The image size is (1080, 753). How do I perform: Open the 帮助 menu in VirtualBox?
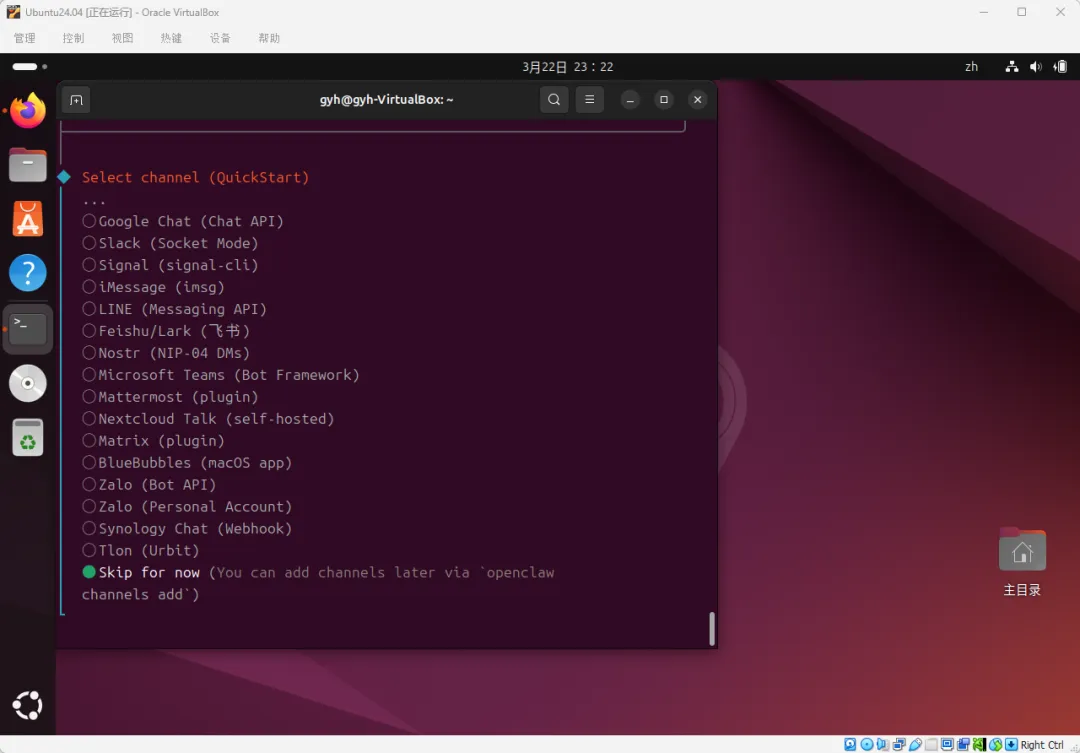tap(269, 39)
